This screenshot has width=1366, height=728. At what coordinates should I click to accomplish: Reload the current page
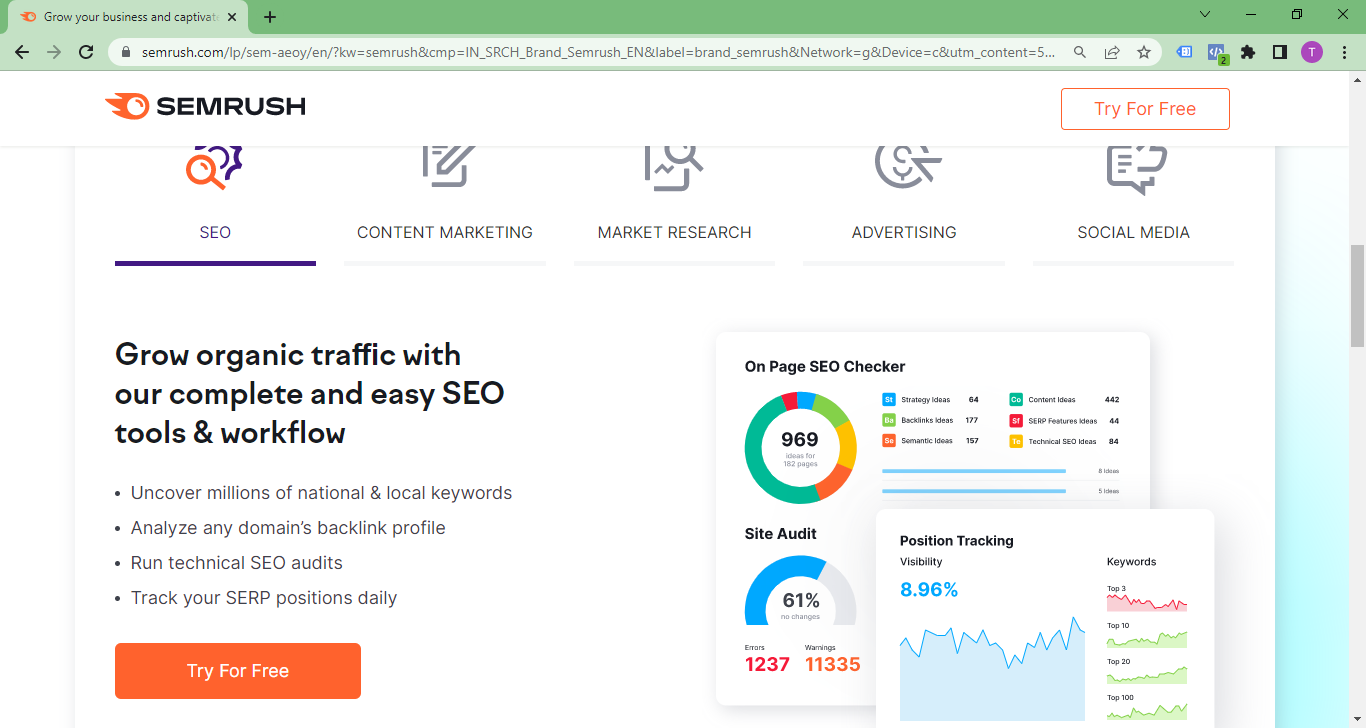[x=86, y=52]
